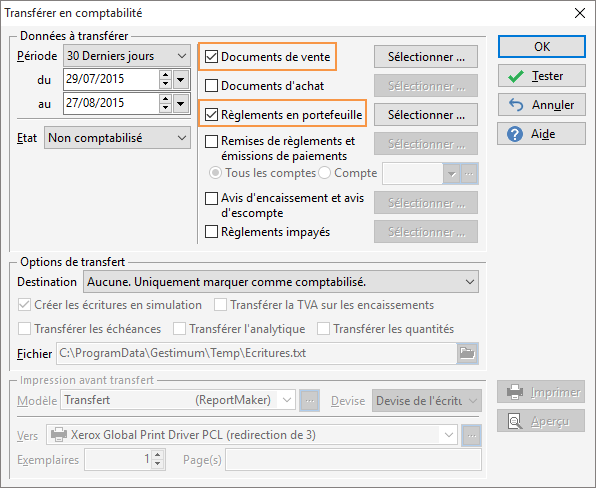Expand the Période dropdown showing 30 Derniers jours

point(127,56)
